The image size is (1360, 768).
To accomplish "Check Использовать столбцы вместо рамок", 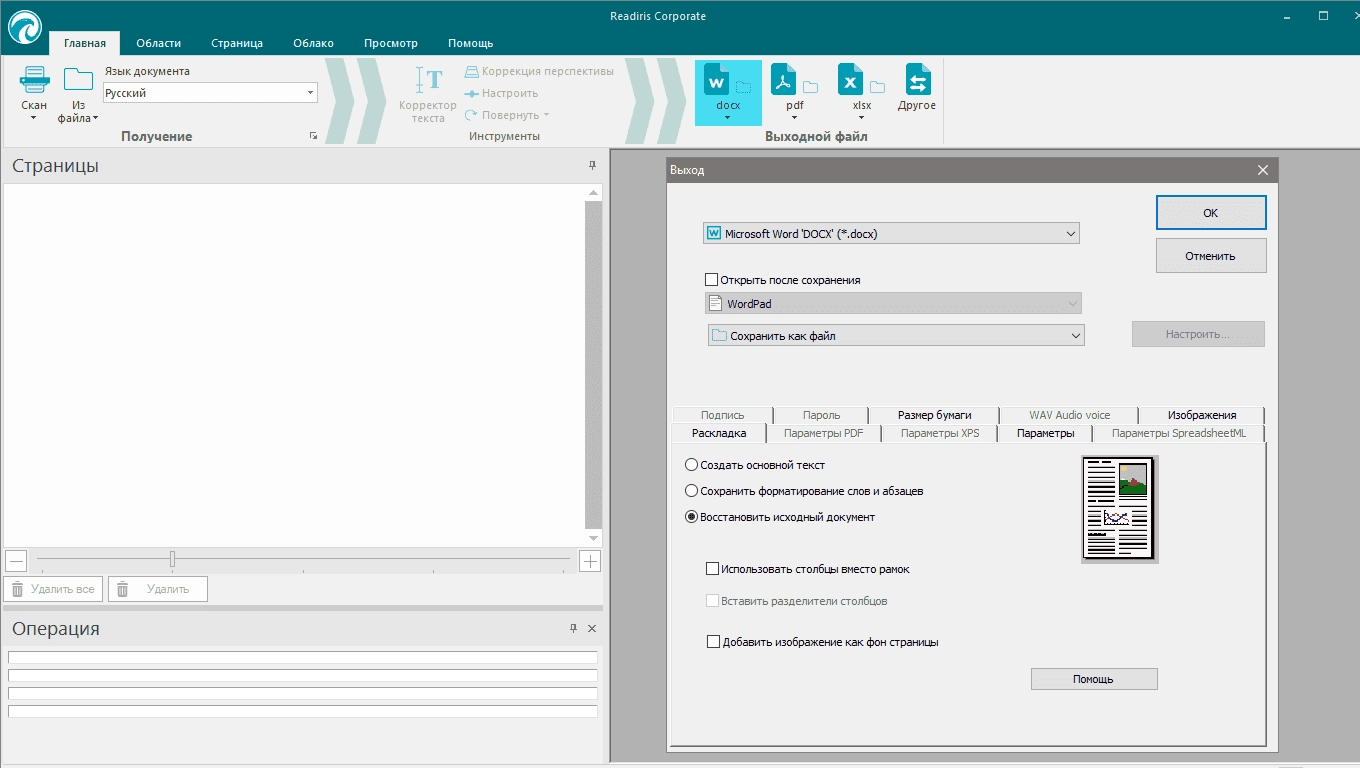I will point(713,569).
